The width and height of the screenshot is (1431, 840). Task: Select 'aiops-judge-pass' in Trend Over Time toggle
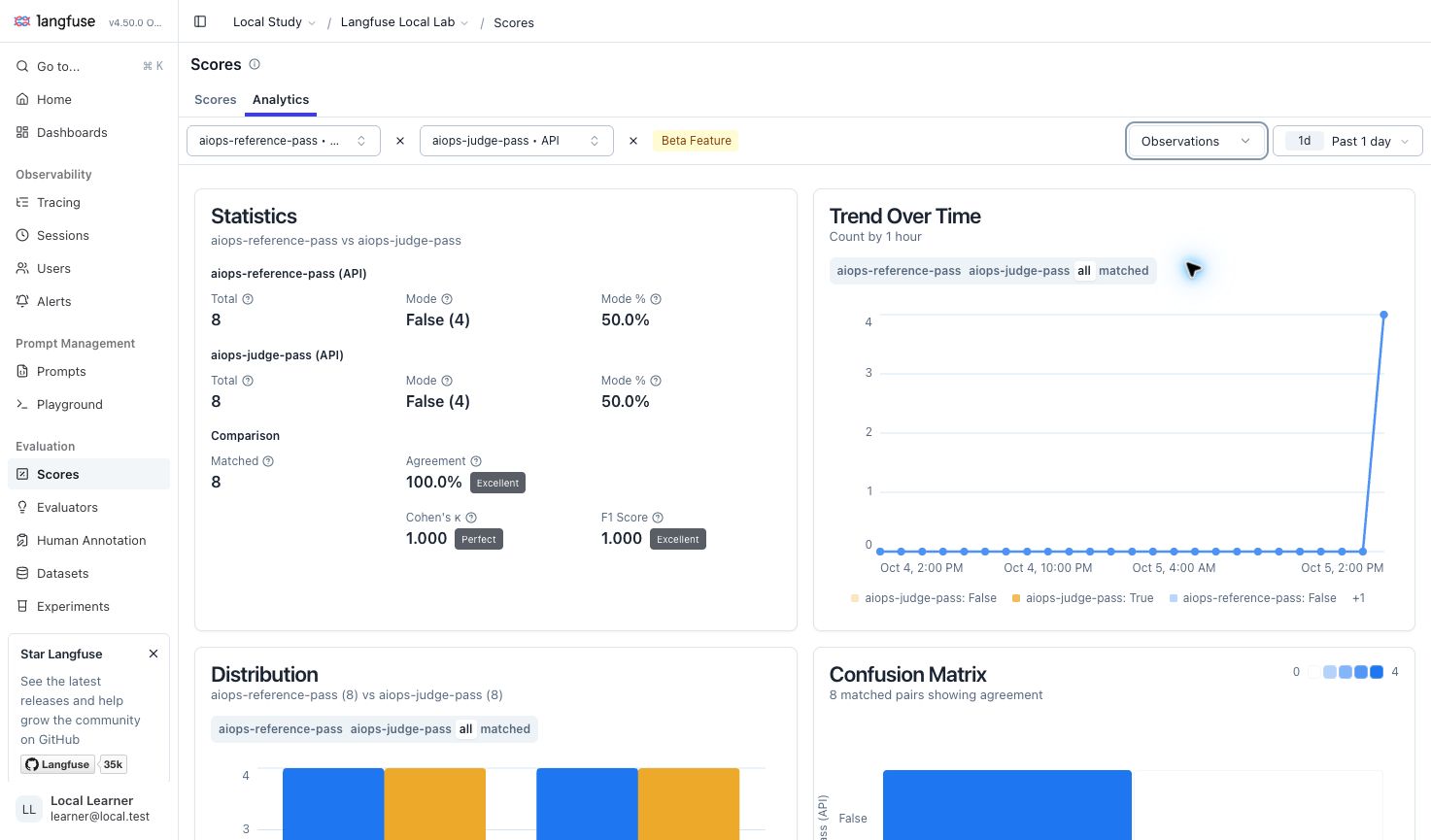tap(1019, 271)
